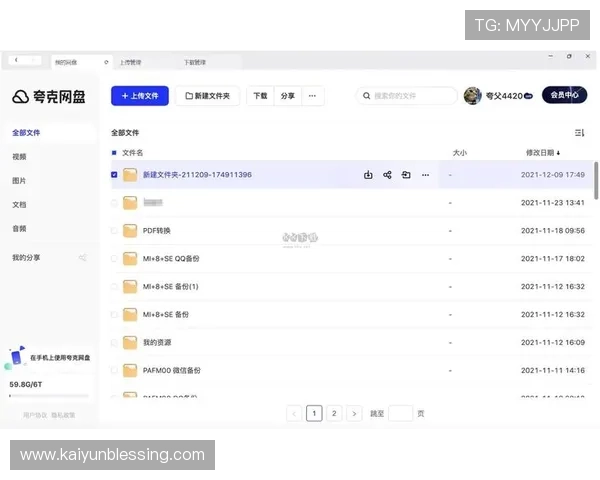Check the MI+8+SE QQ备份 checkbox
This screenshot has height=480, width=600.
click(114, 258)
